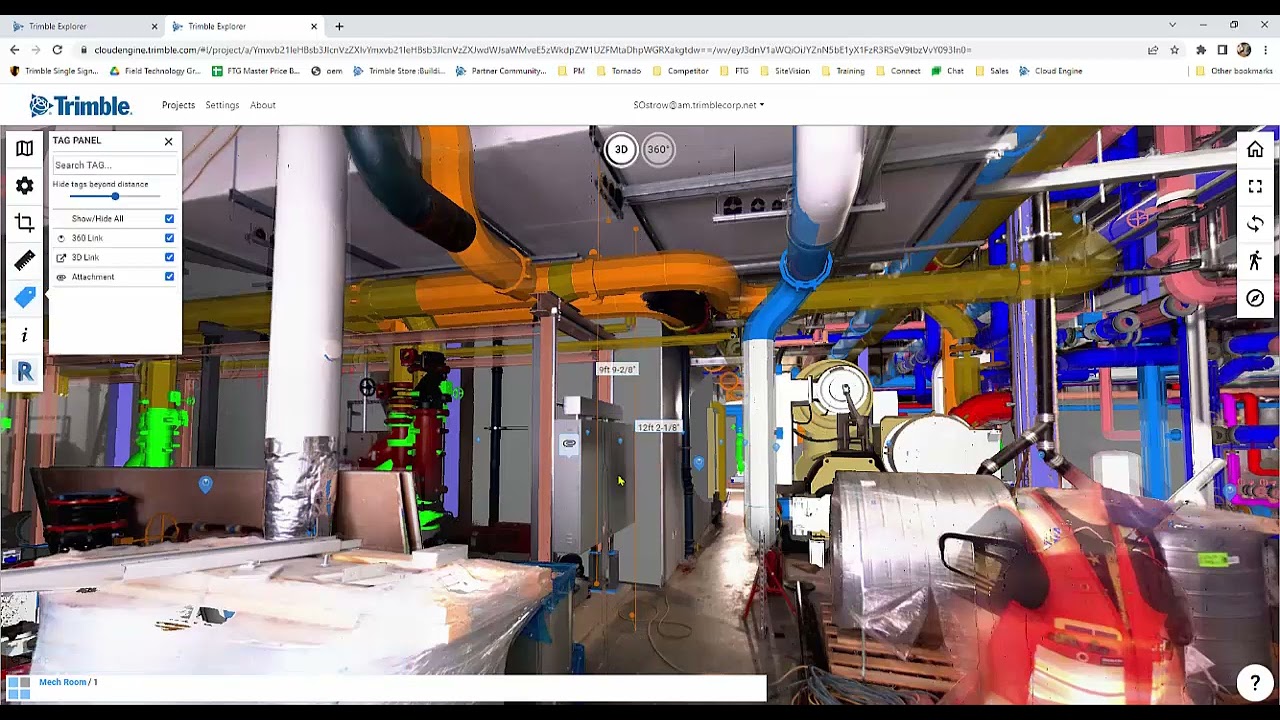Open the Sales bookmarks folder

[x=991, y=71]
